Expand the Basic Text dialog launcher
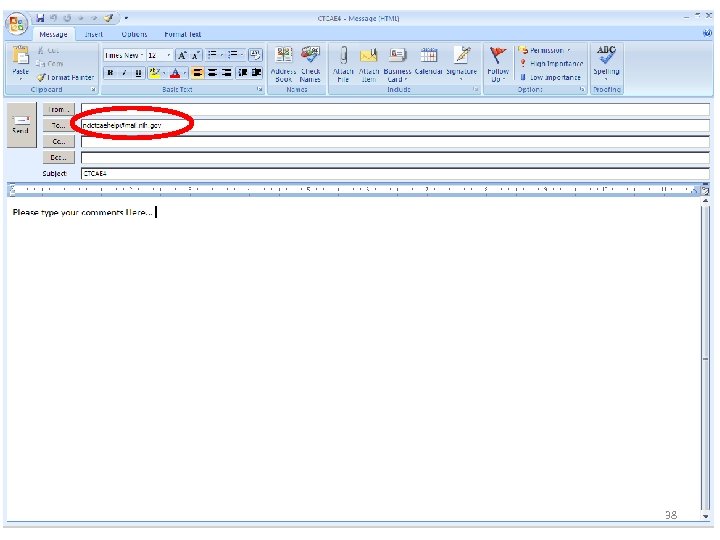Viewport: 720px width, 540px height. click(x=260, y=90)
